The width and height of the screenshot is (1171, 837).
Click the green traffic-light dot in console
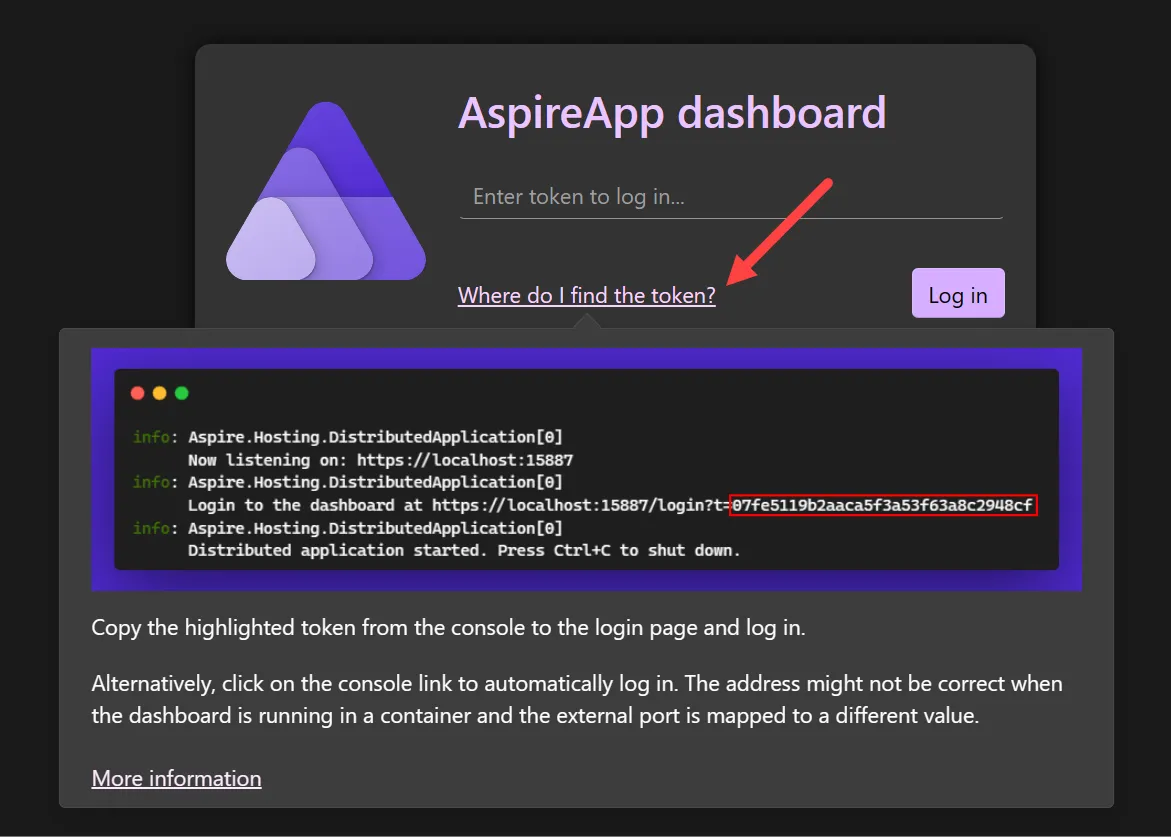pyautogui.click(x=181, y=392)
